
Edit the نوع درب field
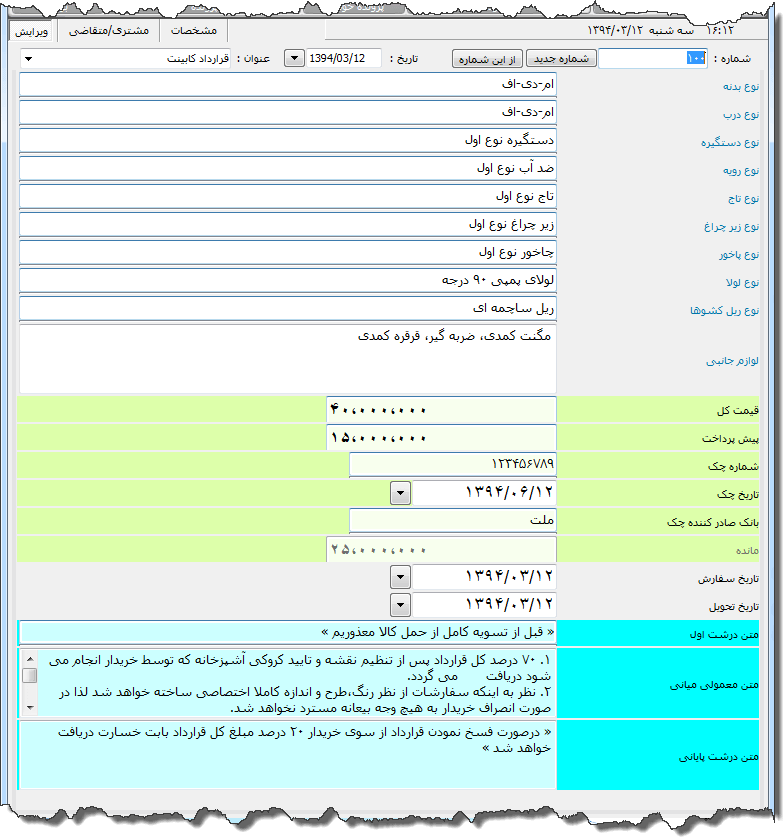[288, 112]
